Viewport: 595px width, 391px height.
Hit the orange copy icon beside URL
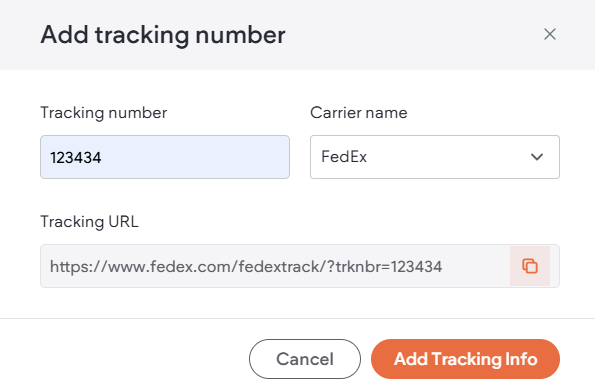point(530,266)
